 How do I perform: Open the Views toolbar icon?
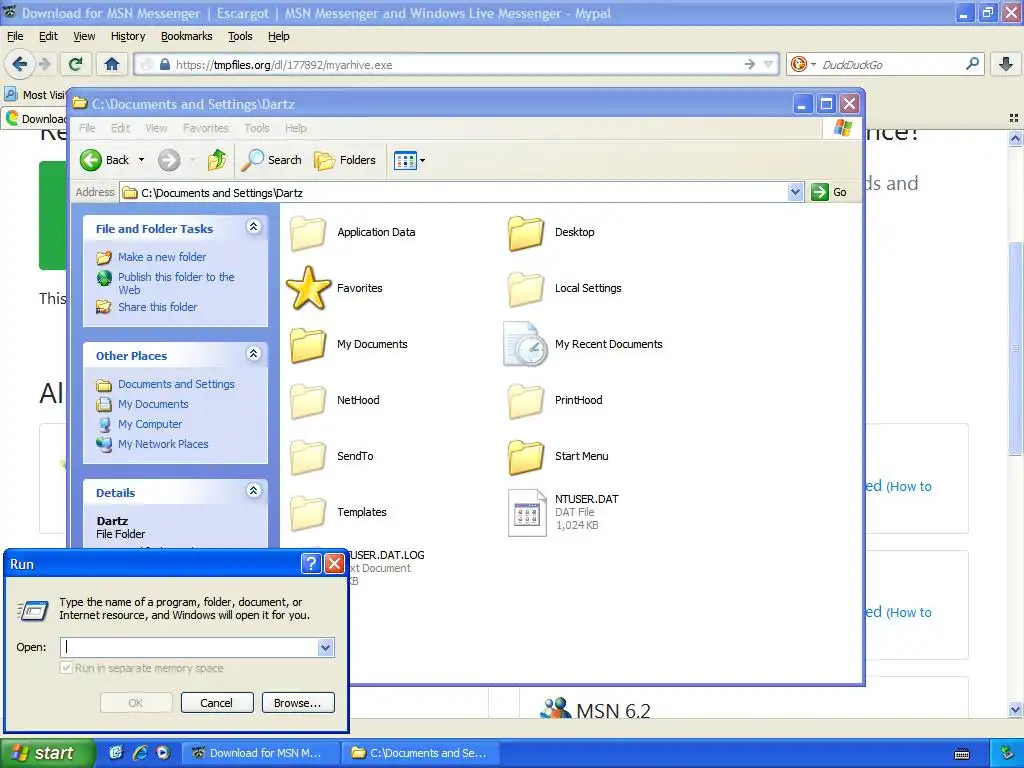(x=405, y=160)
